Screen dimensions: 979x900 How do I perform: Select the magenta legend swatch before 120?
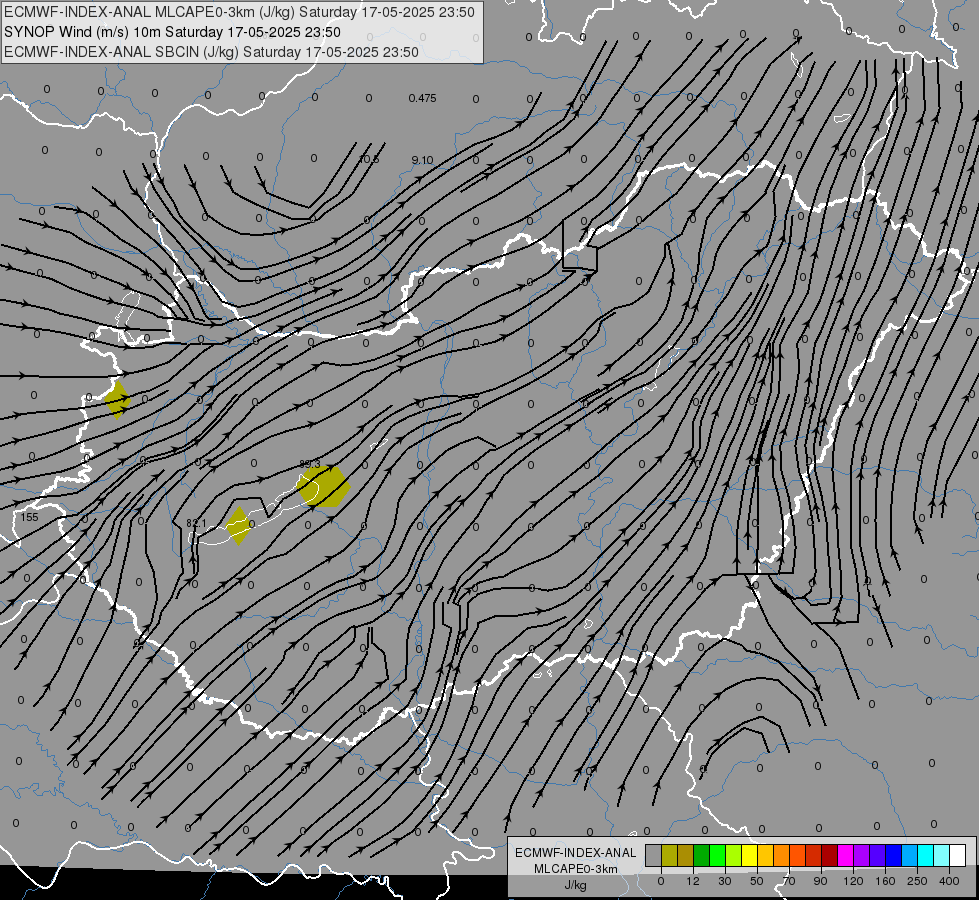845,856
